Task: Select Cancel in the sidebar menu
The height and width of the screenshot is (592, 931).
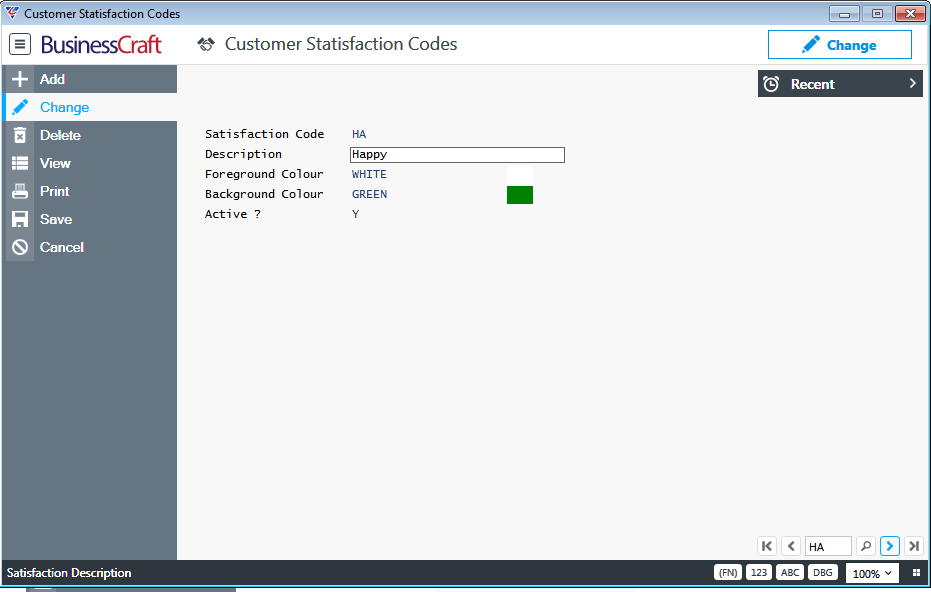Action: click(90, 247)
